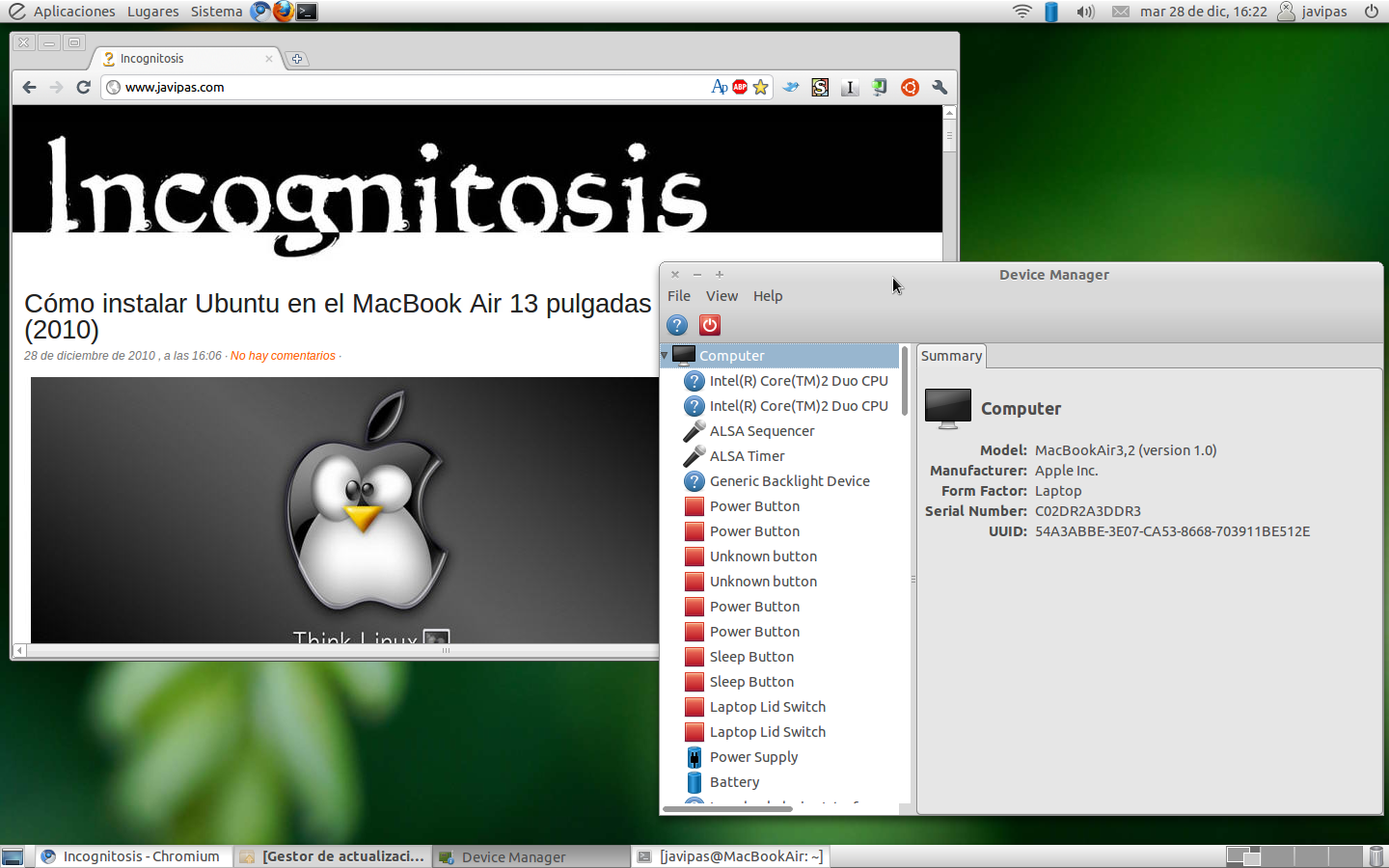Open the View menu in Device Manager
1389x868 pixels.
coord(722,296)
